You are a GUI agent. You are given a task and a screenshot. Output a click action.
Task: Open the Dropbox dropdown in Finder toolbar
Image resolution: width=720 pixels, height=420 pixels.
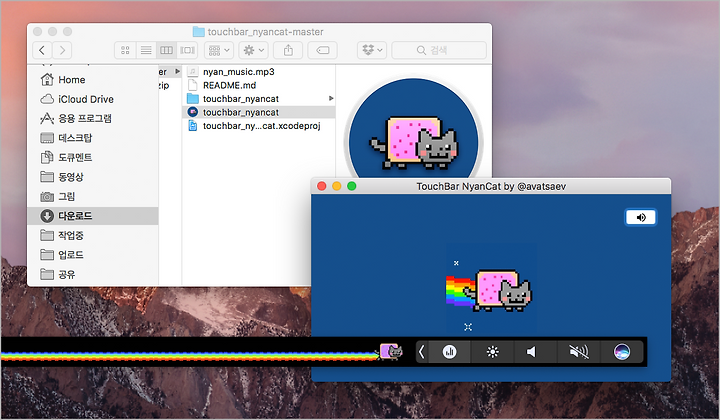(x=372, y=50)
